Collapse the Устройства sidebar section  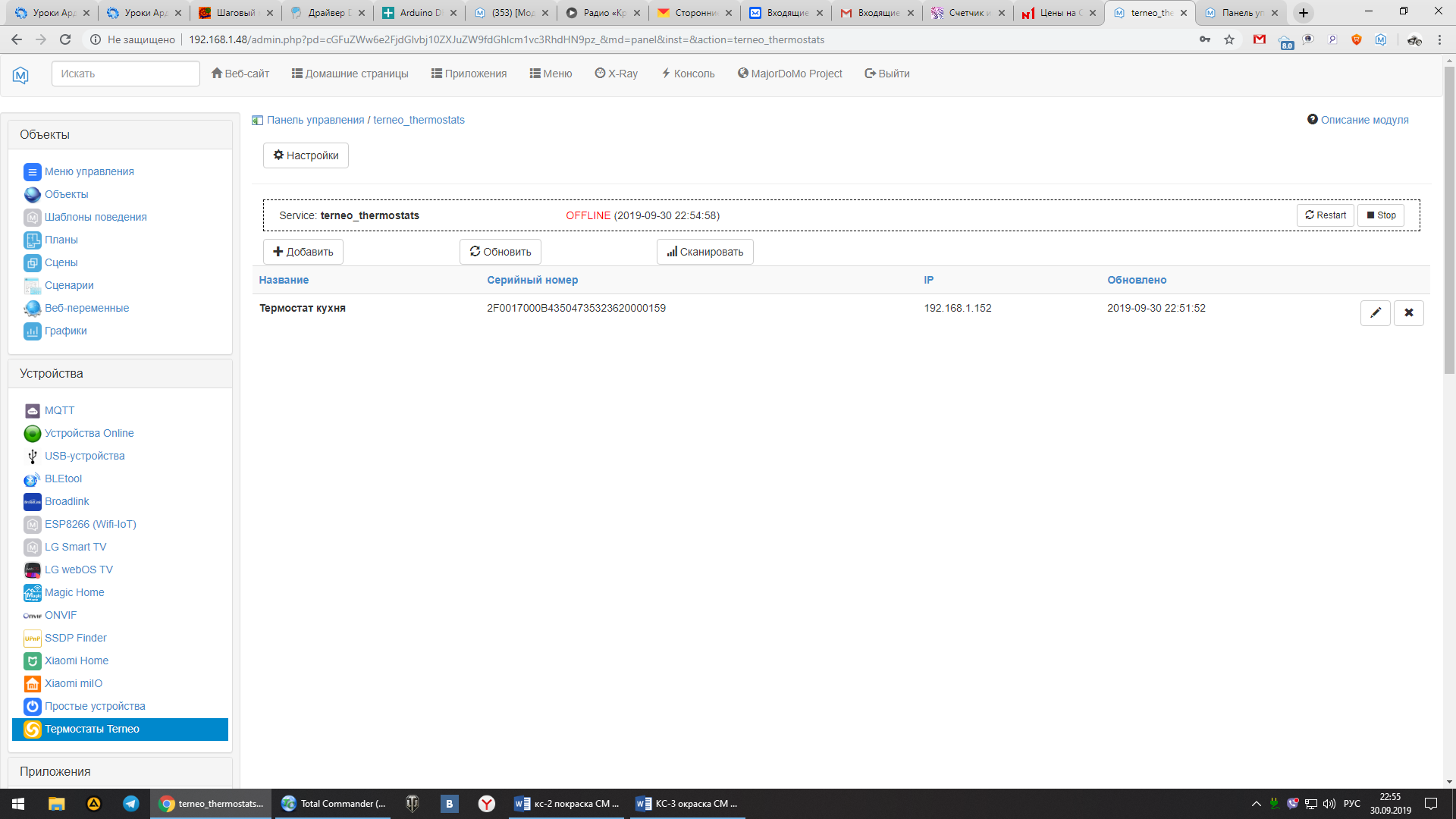[x=52, y=373]
